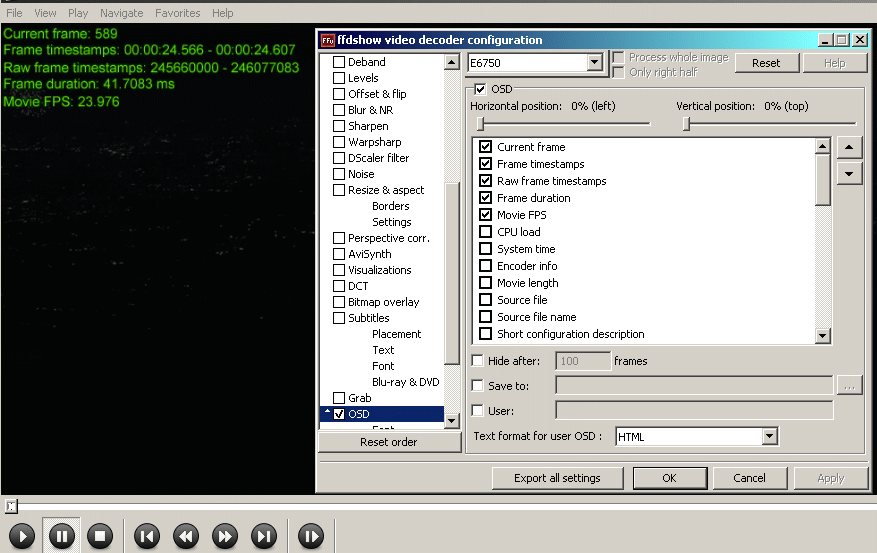
Task: Collapse the OSD tree item arrow
Action: click(327, 412)
